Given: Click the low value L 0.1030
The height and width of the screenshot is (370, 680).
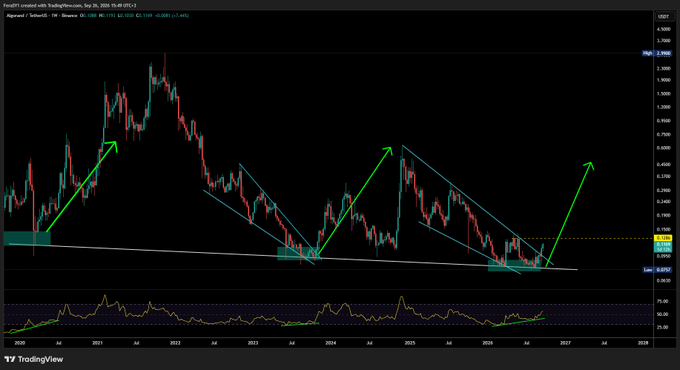Looking at the screenshot, I should pyautogui.click(x=125, y=16).
